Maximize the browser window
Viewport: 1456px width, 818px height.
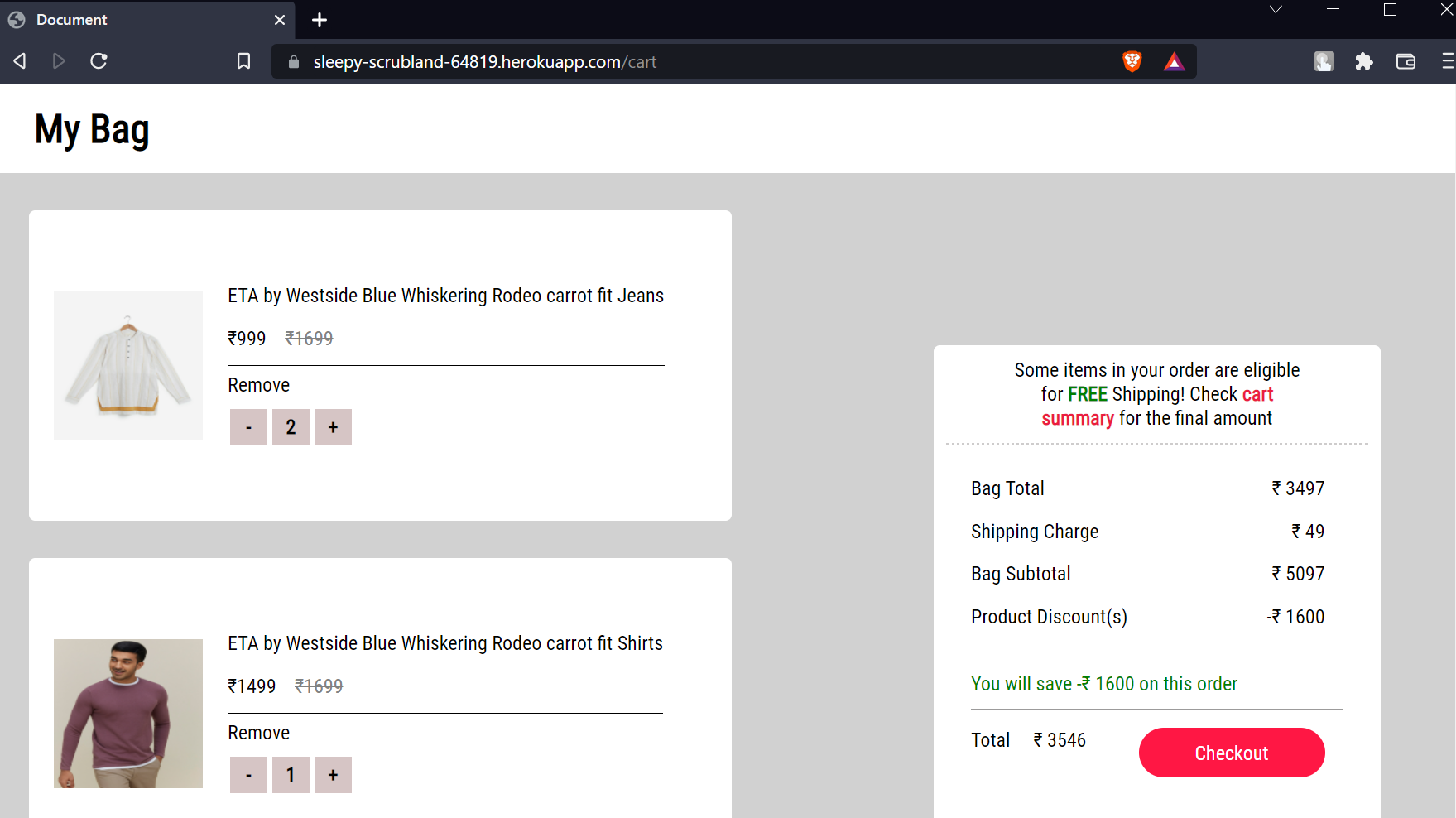click(1391, 10)
